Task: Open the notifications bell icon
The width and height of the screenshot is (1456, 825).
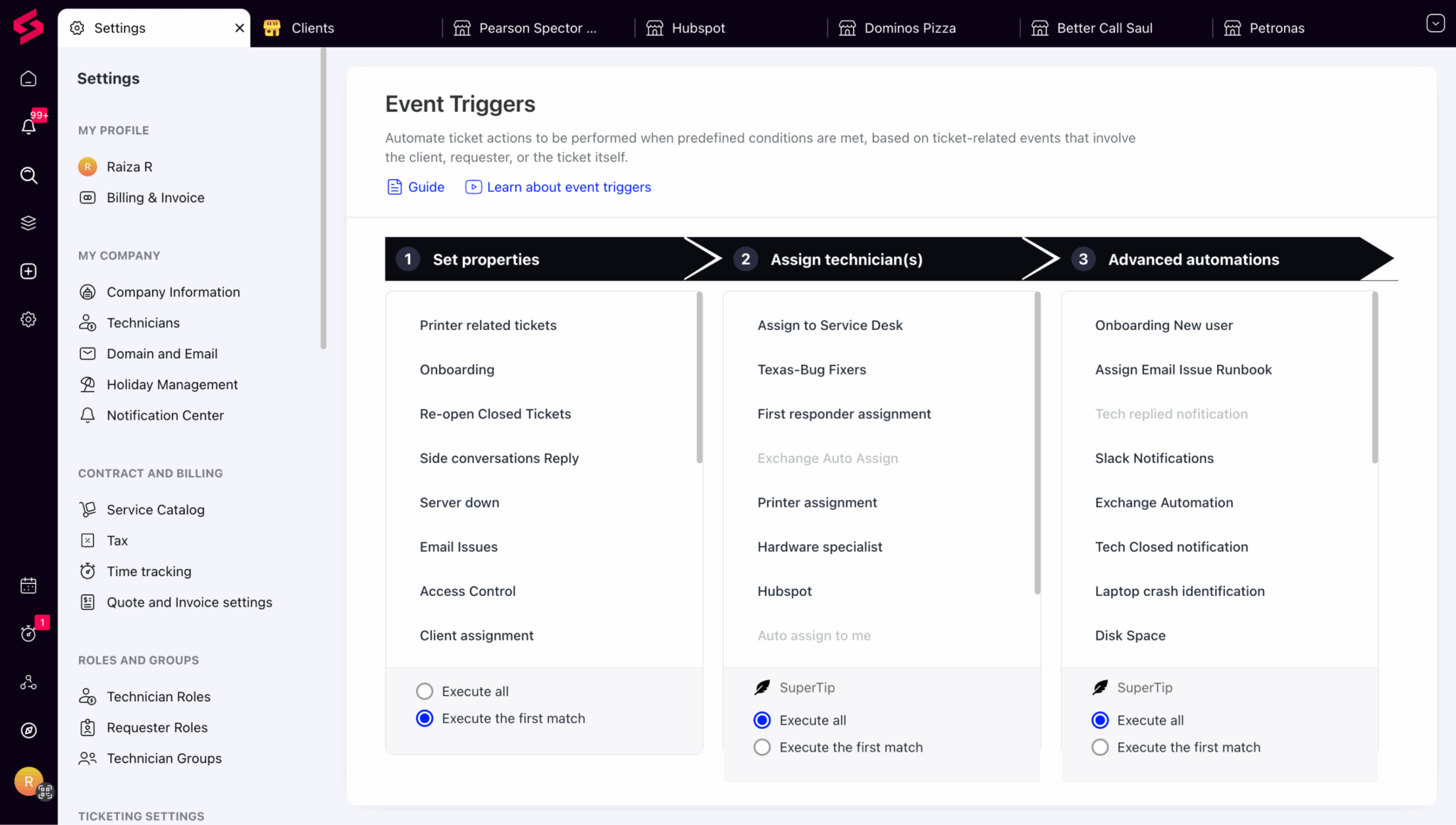Action: pos(28,127)
